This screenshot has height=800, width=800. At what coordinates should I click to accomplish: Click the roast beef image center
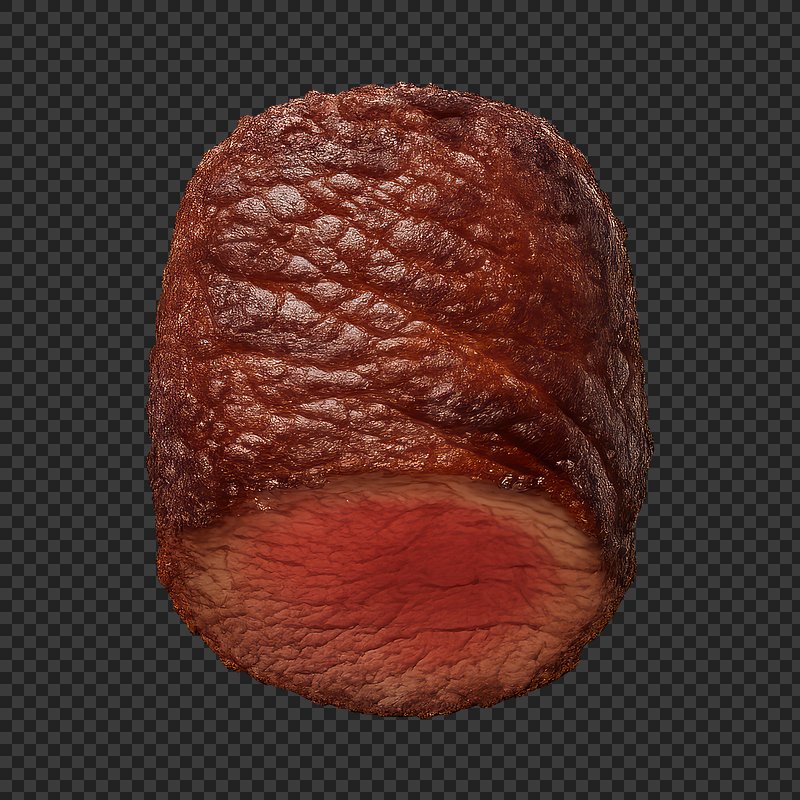click(400, 400)
